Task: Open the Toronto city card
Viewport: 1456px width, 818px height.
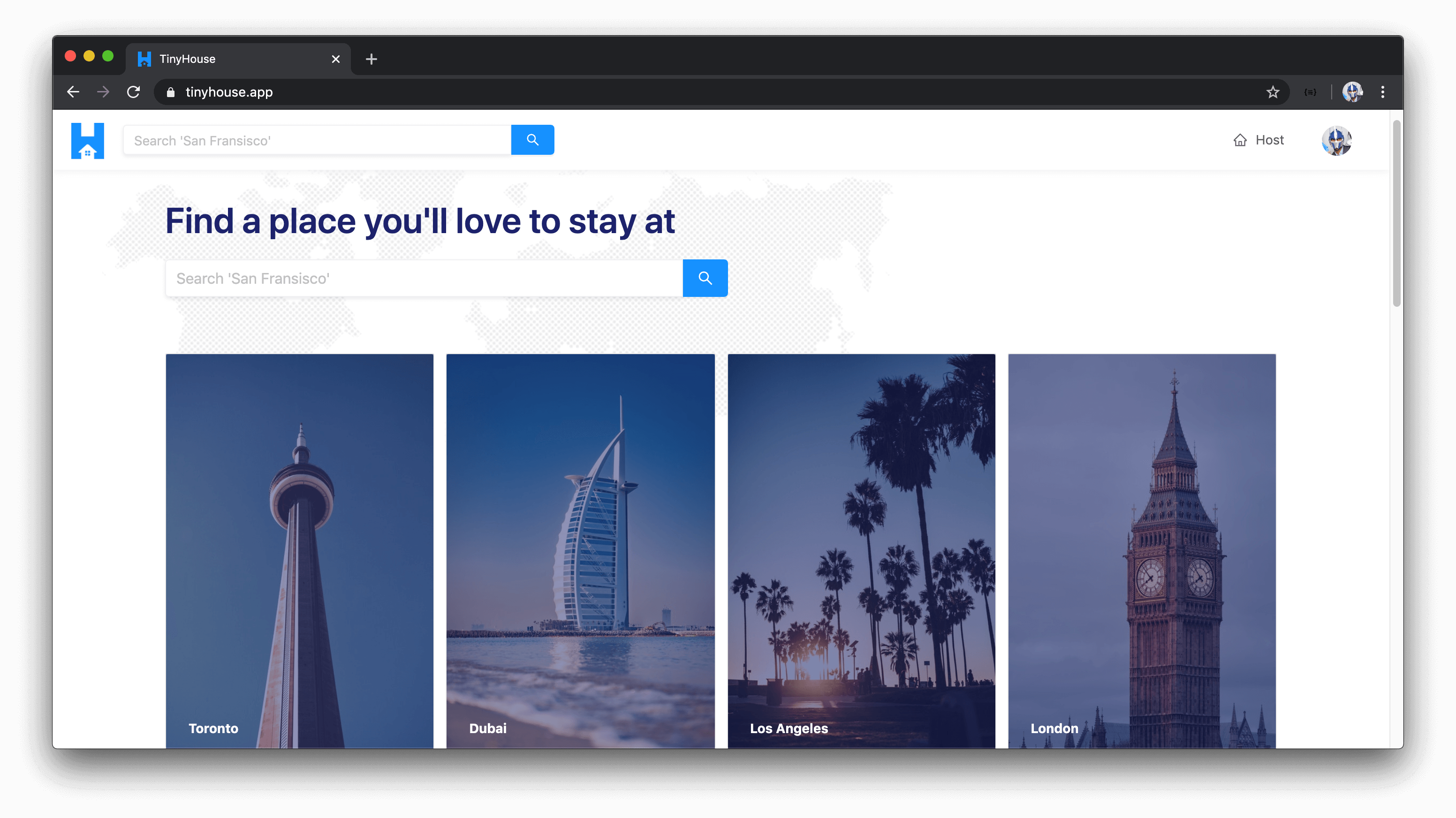Action: click(x=300, y=551)
